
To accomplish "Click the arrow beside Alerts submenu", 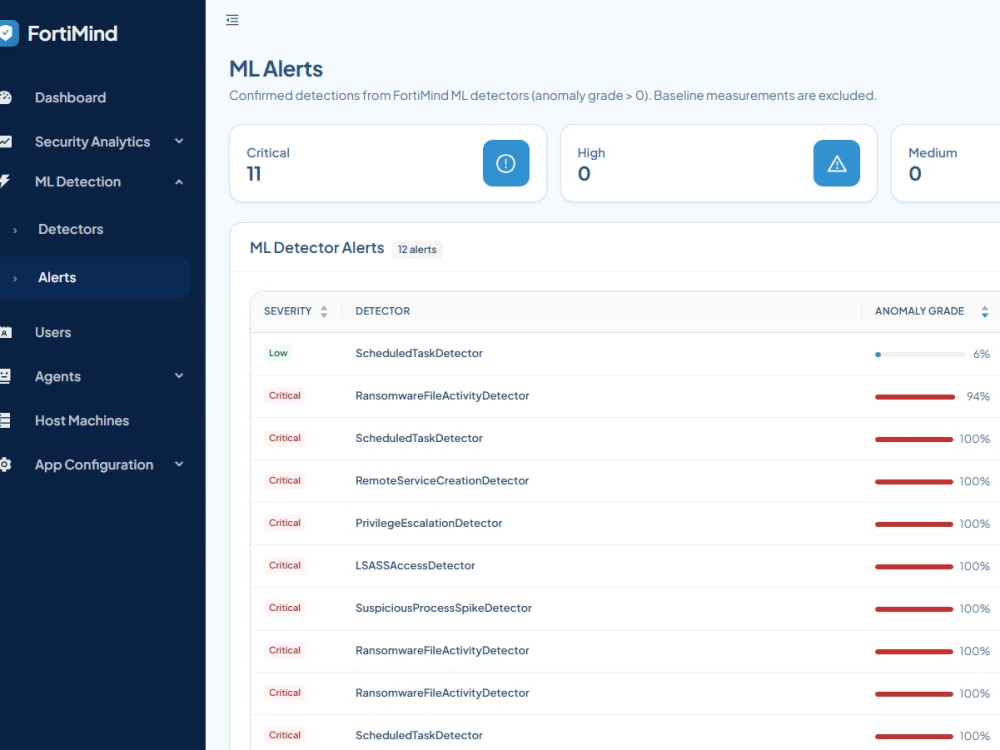I will tap(15, 279).
